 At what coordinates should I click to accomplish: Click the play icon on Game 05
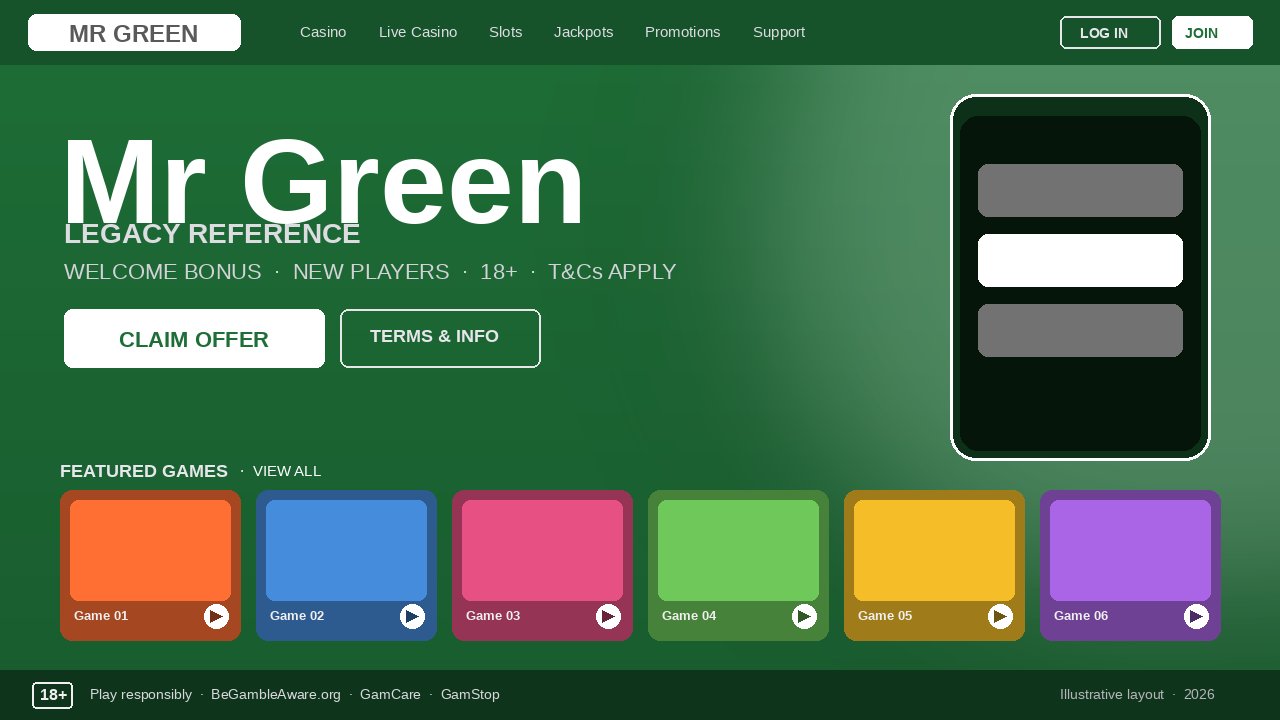(1000, 617)
